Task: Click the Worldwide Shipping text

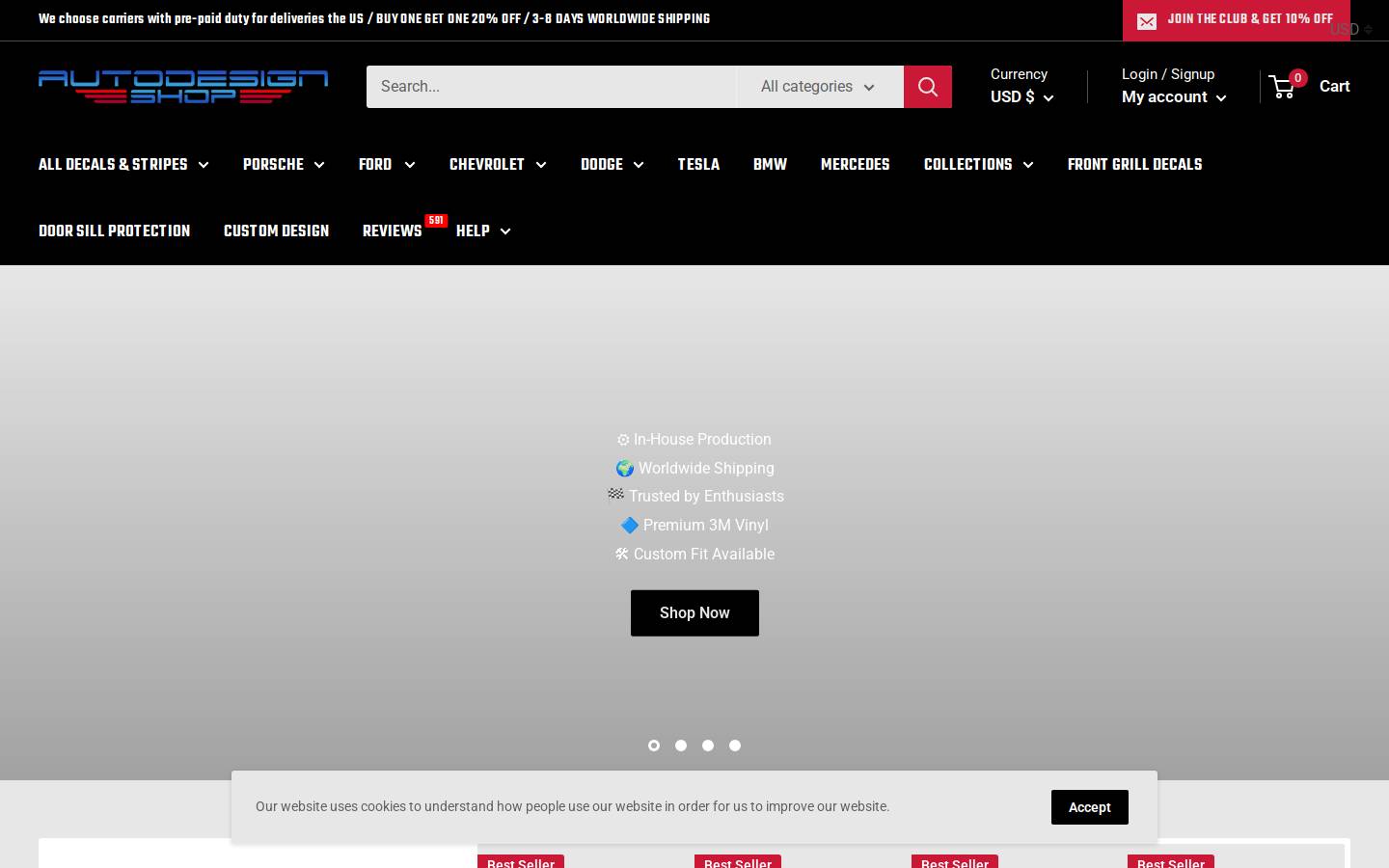Action: (x=694, y=469)
